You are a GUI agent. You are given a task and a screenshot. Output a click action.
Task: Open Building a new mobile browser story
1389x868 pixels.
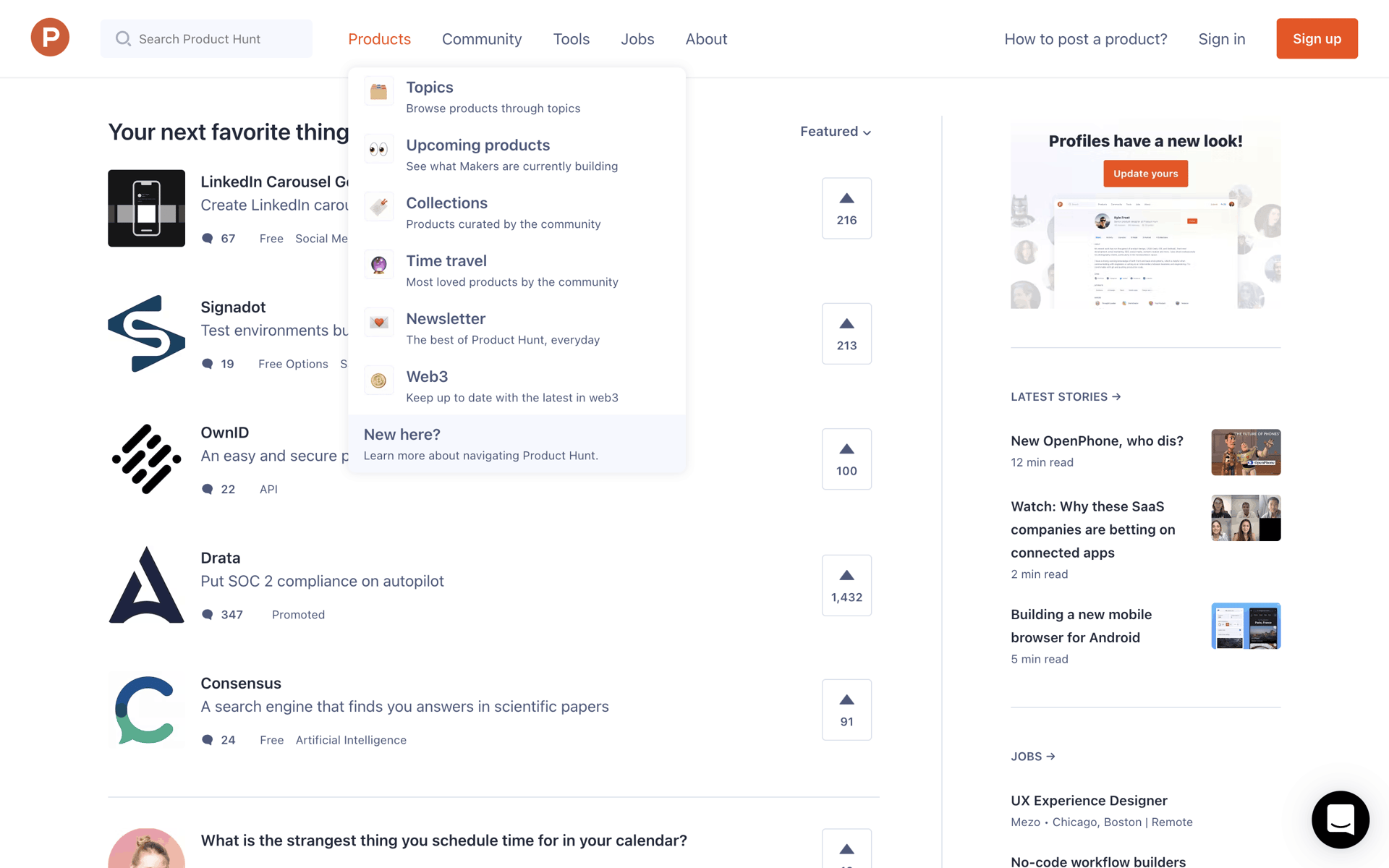tap(1081, 626)
